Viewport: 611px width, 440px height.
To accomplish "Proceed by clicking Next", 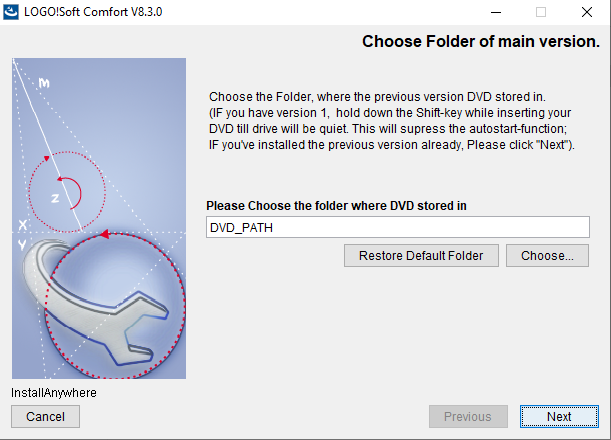I will click(x=559, y=416).
